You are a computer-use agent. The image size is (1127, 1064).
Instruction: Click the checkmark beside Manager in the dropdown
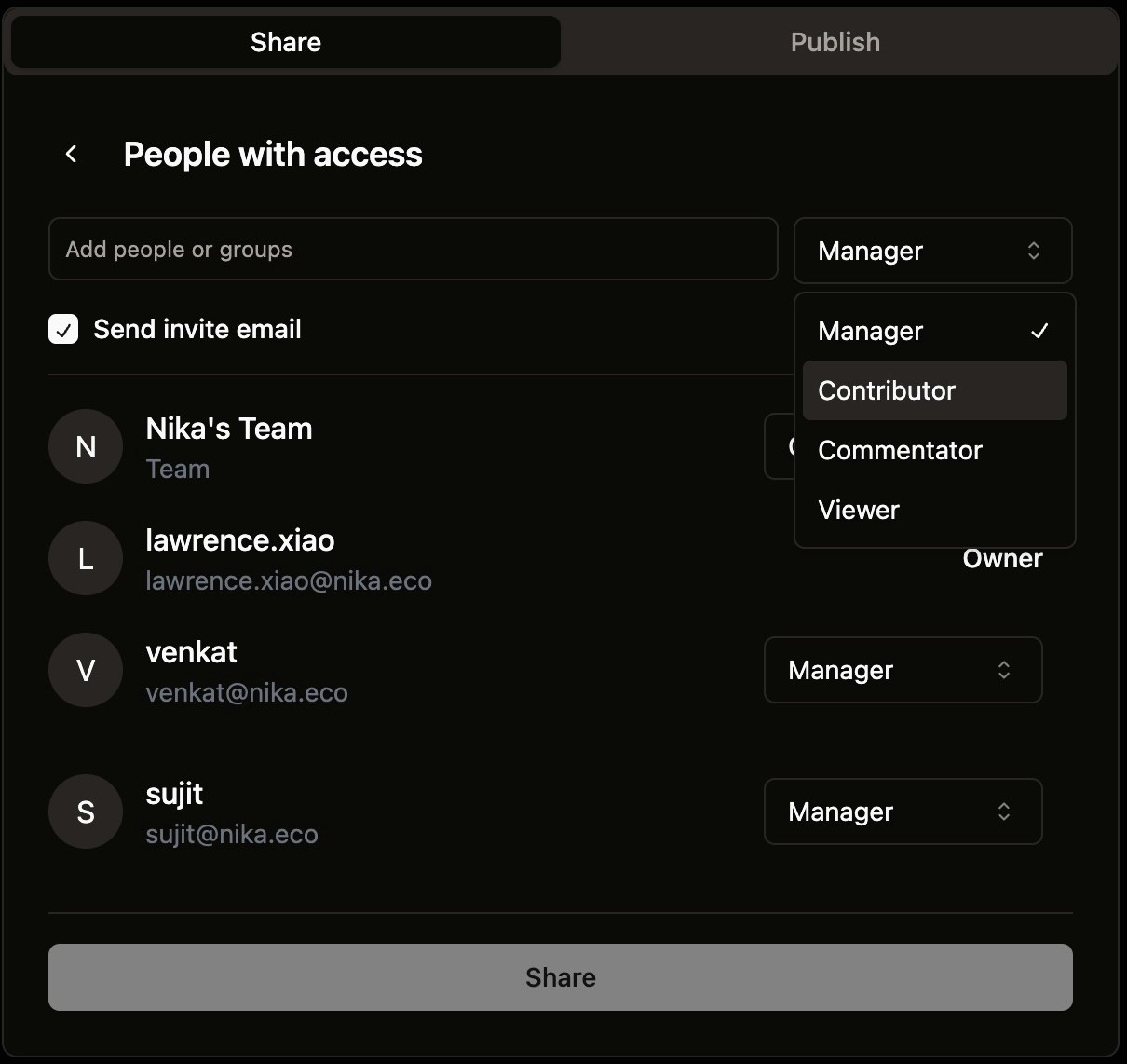click(x=1040, y=331)
